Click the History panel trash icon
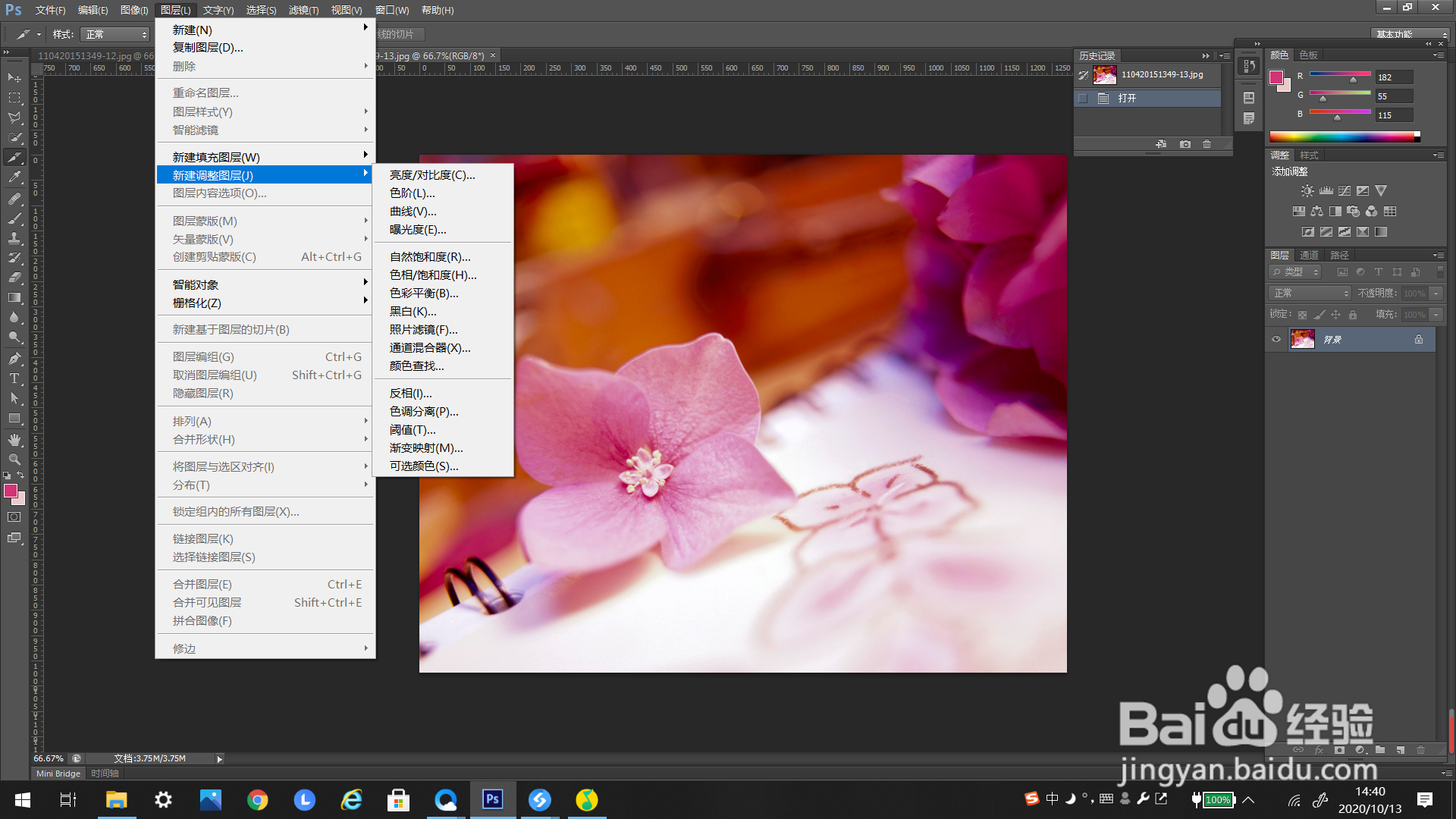Screen dimensions: 1456x819 [x=1207, y=144]
